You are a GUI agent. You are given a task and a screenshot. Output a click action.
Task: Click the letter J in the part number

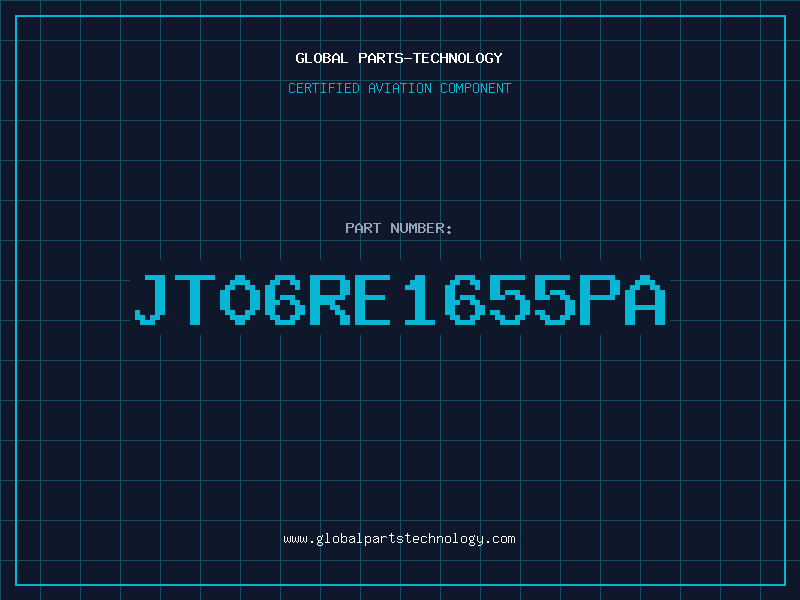[x=151, y=299]
